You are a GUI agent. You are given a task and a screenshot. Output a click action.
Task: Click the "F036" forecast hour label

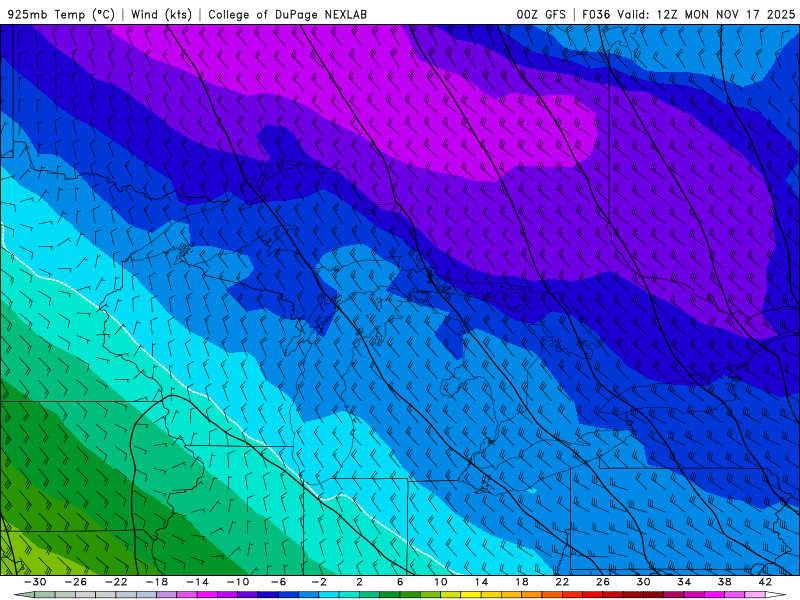tap(596, 14)
